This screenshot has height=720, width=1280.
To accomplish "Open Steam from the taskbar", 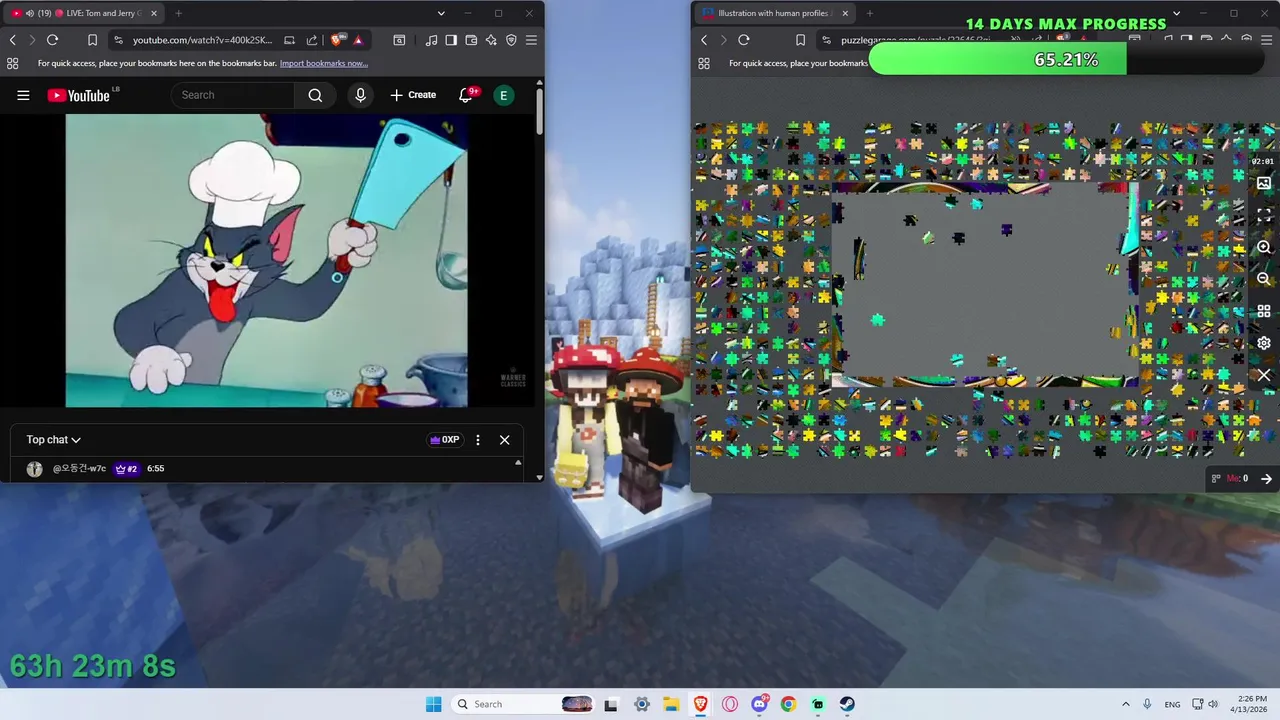I will pyautogui.click(x=847, y=704).
